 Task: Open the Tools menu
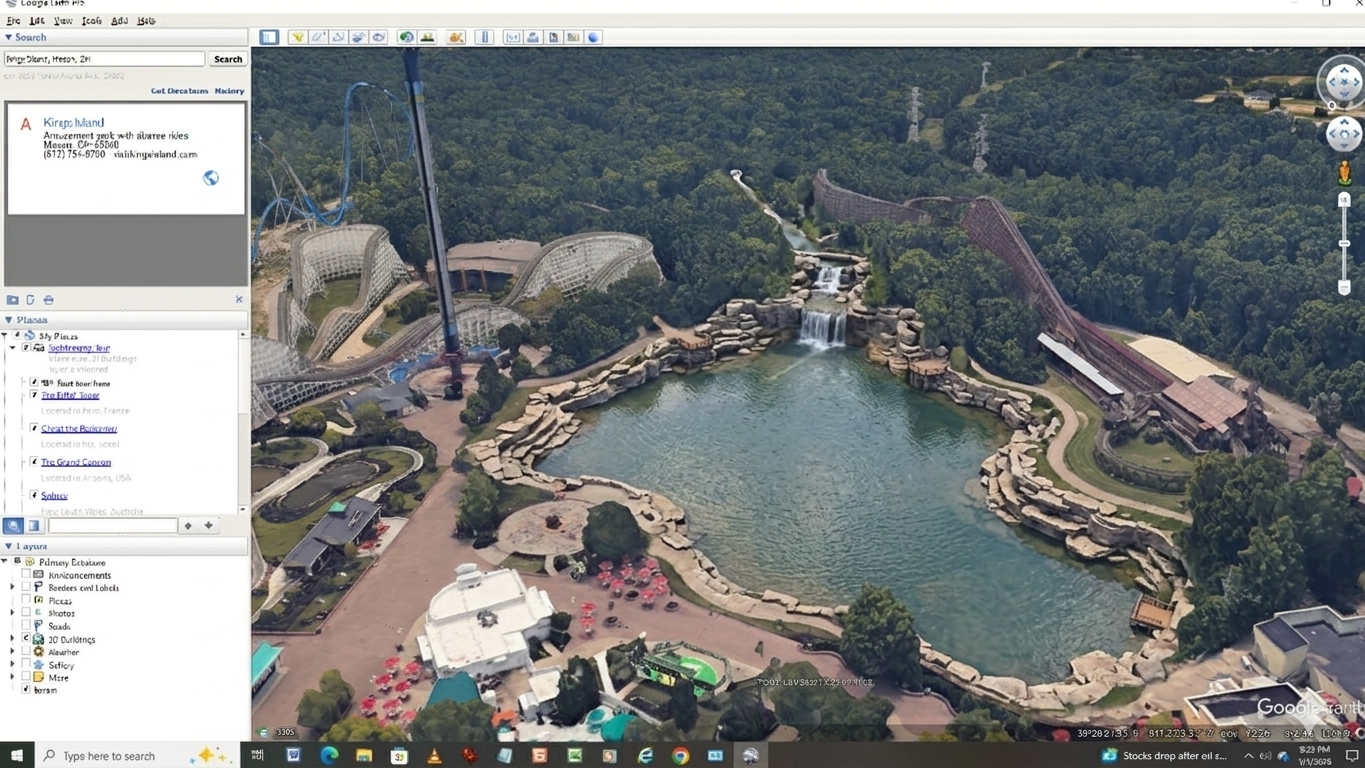coord(91,20)
